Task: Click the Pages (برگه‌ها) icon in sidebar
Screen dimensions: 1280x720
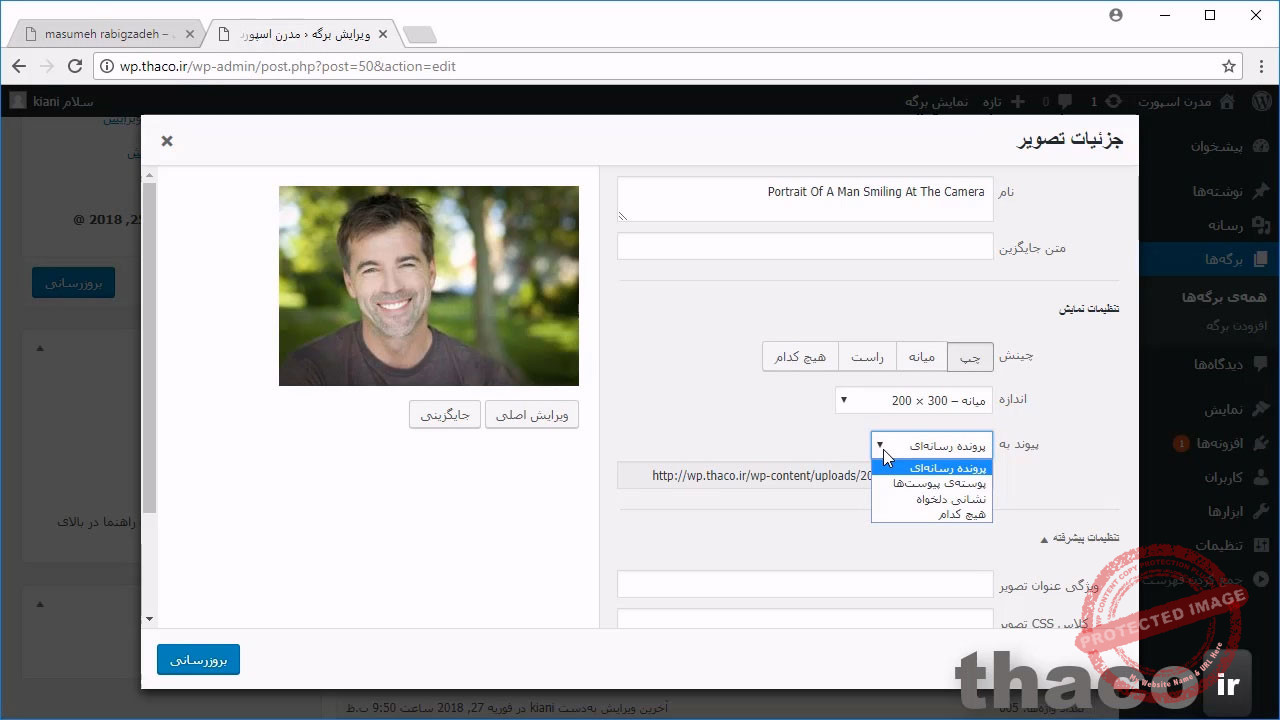Action: coord(1259,258)
